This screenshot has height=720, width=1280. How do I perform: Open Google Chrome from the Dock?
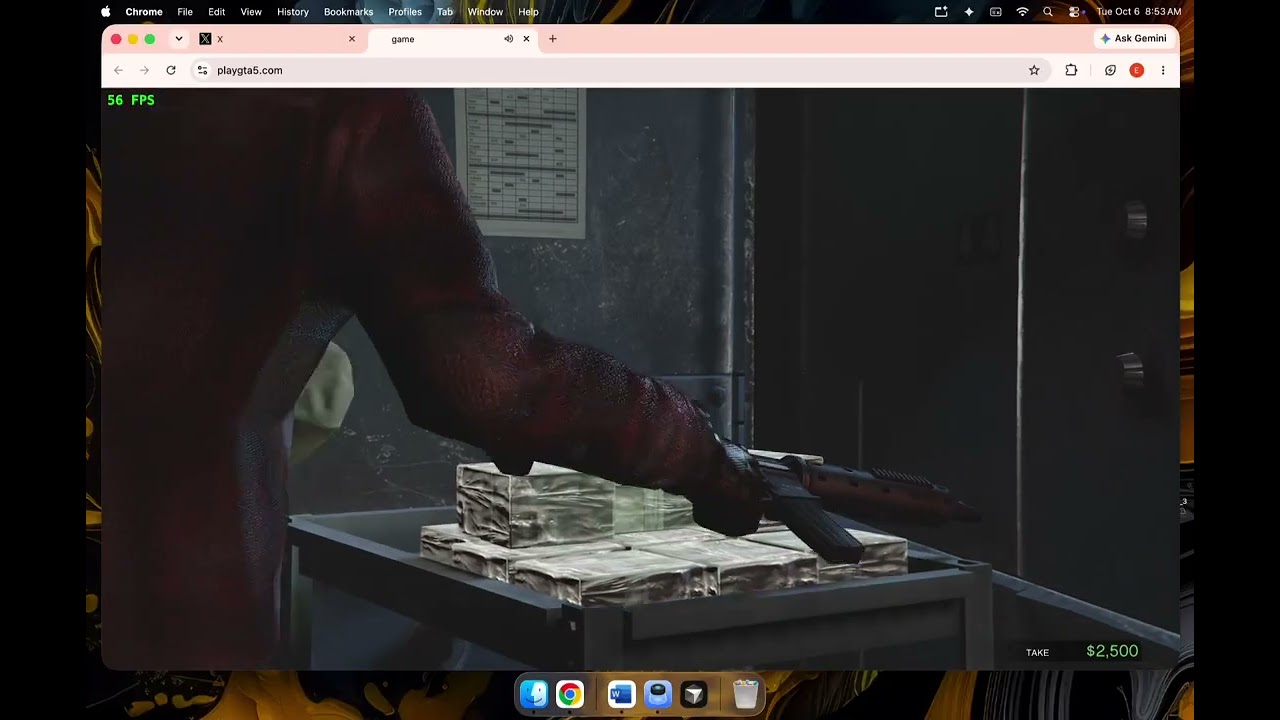pyautogui.click(x=570, y=694)
